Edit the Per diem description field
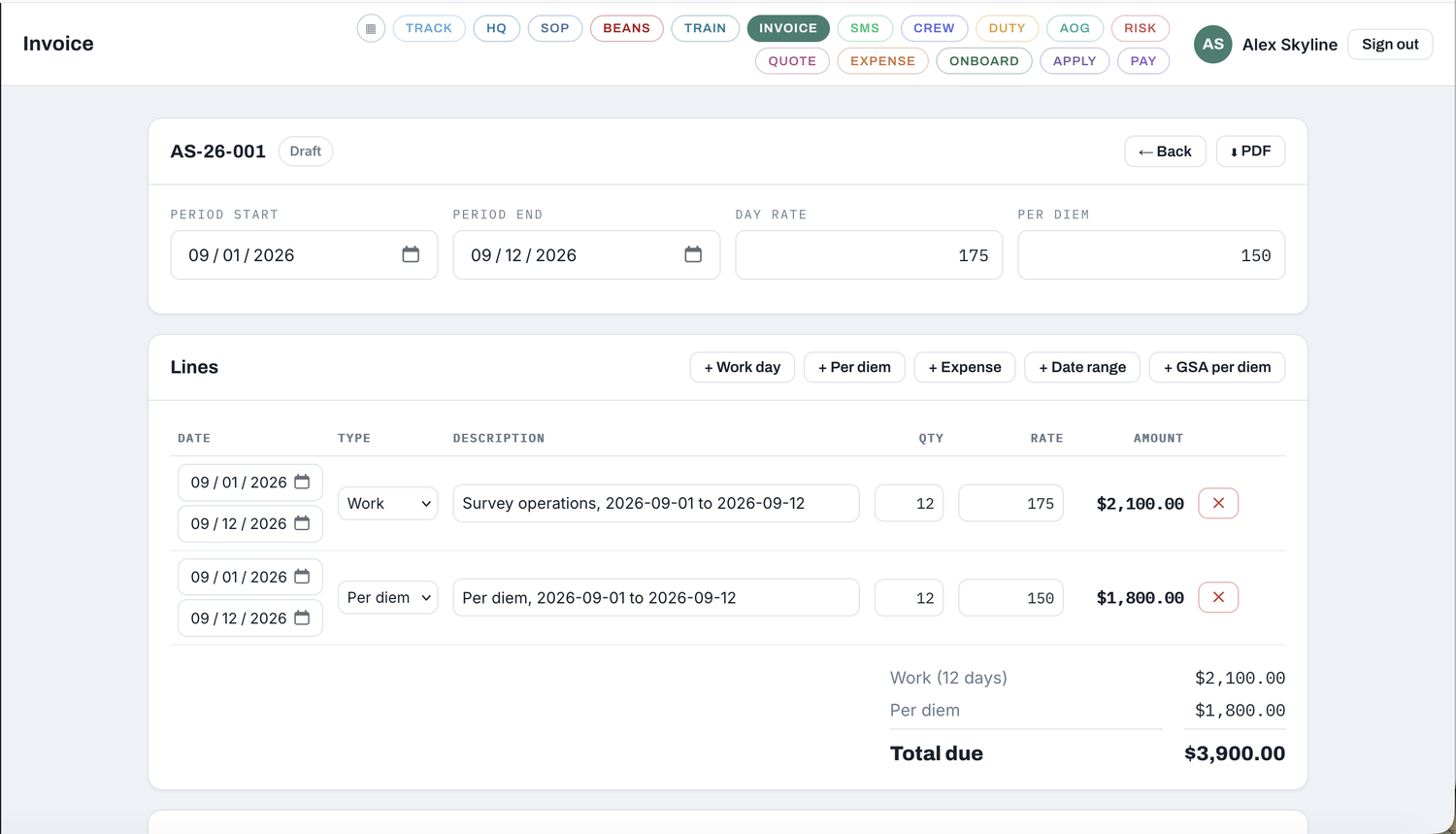 tap(656, 597)
